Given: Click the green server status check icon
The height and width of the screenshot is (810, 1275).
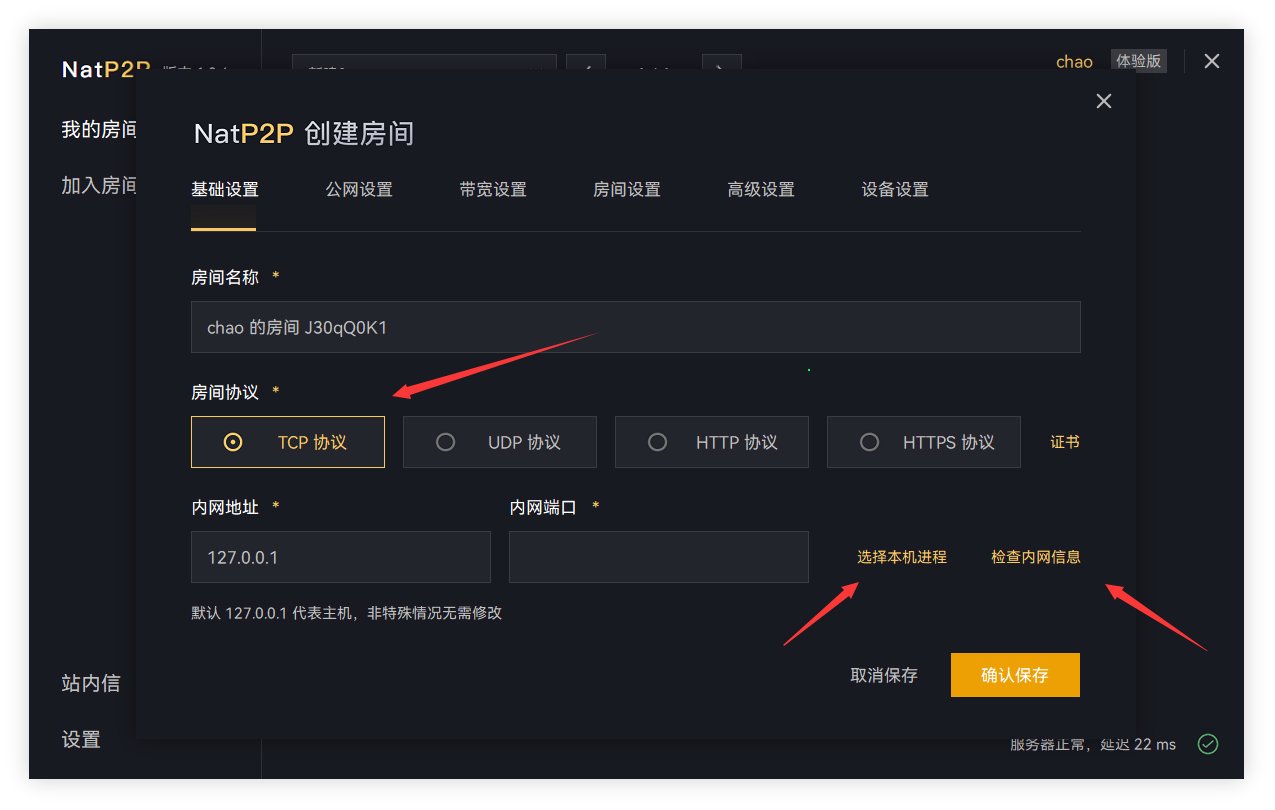Looking at the screenshot, I should [1208, 744].
